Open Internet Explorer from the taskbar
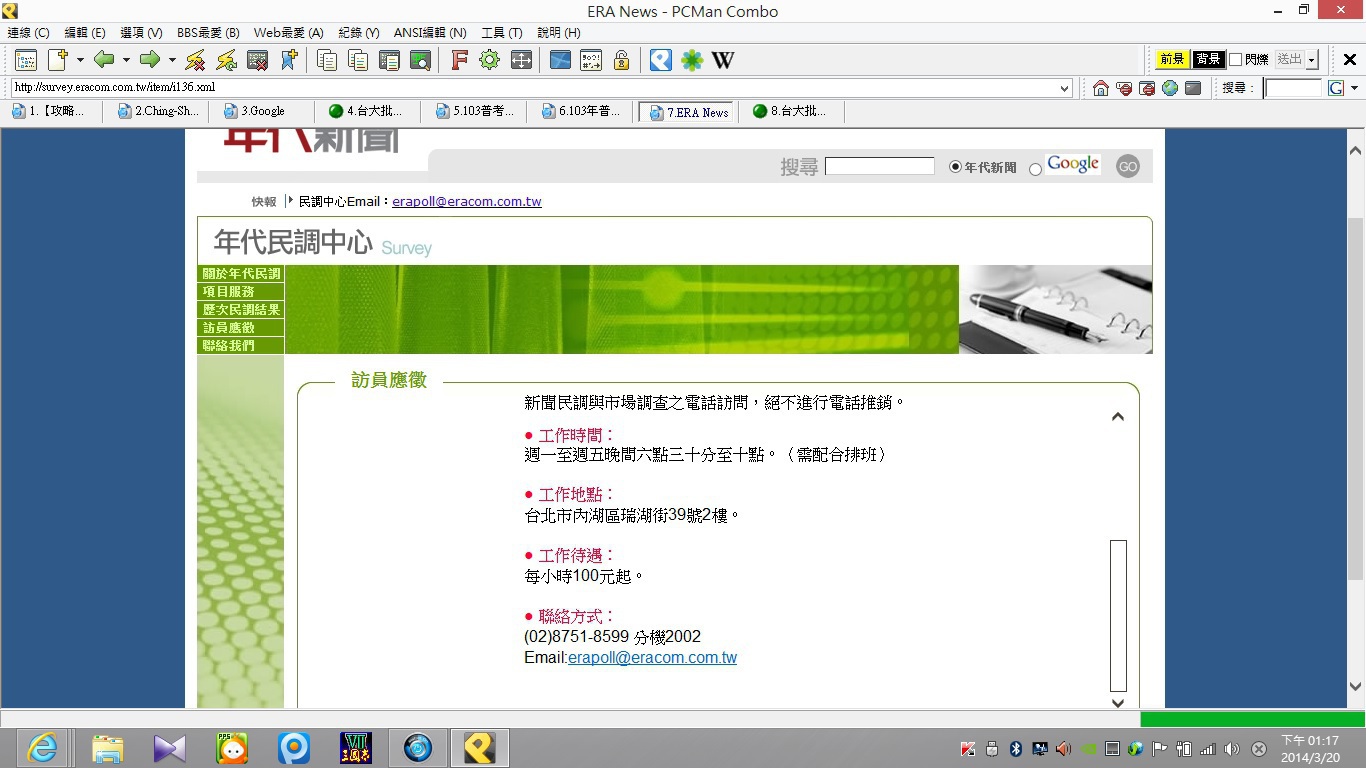The width and height of the screenshot is (1366, 768). (x=42, y=747)
